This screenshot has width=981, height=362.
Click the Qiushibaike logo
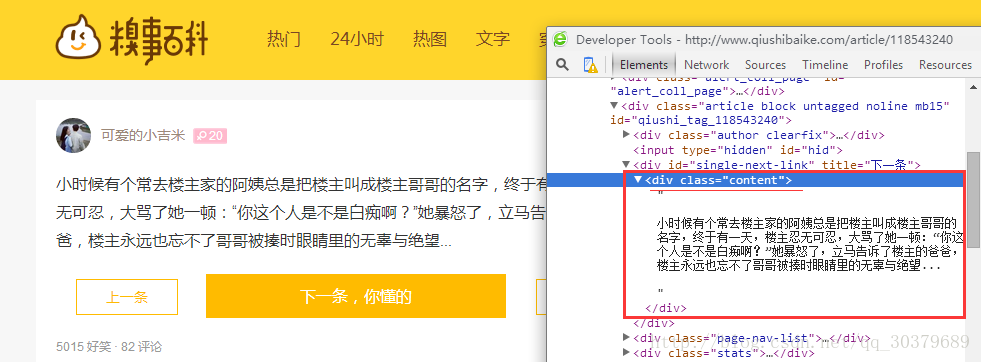131,40
